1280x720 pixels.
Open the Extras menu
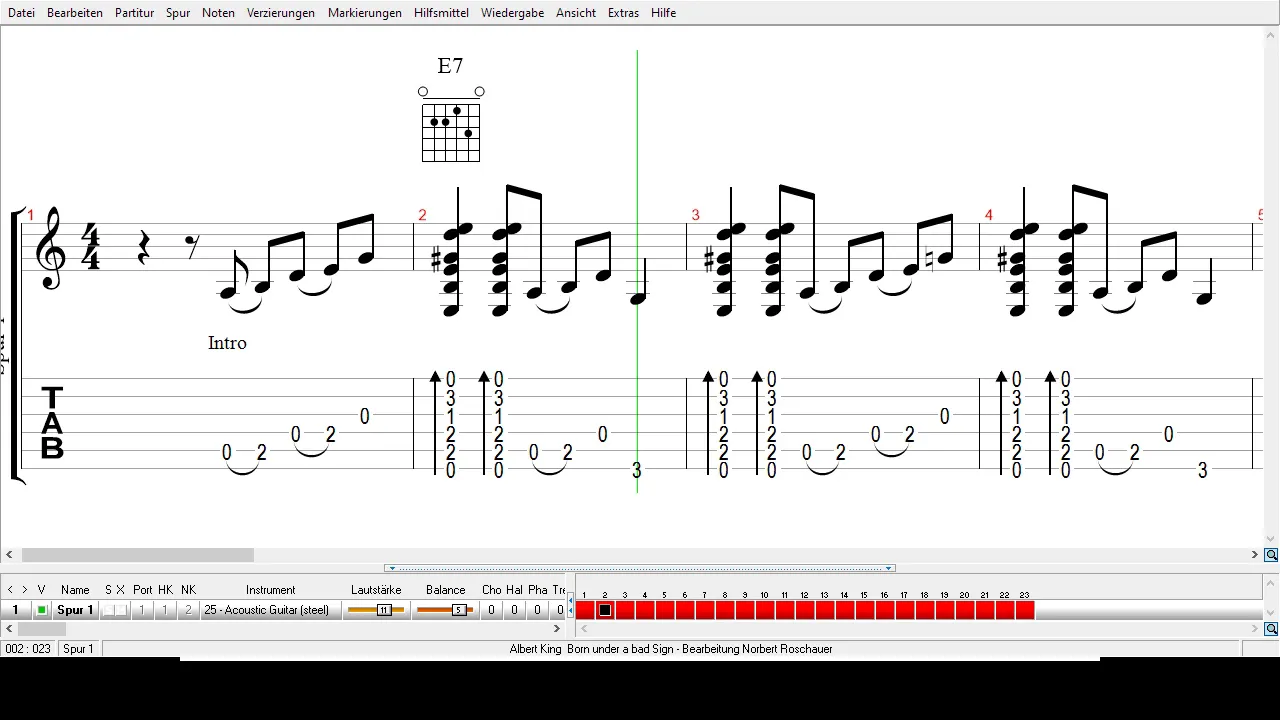coord(623,13)
